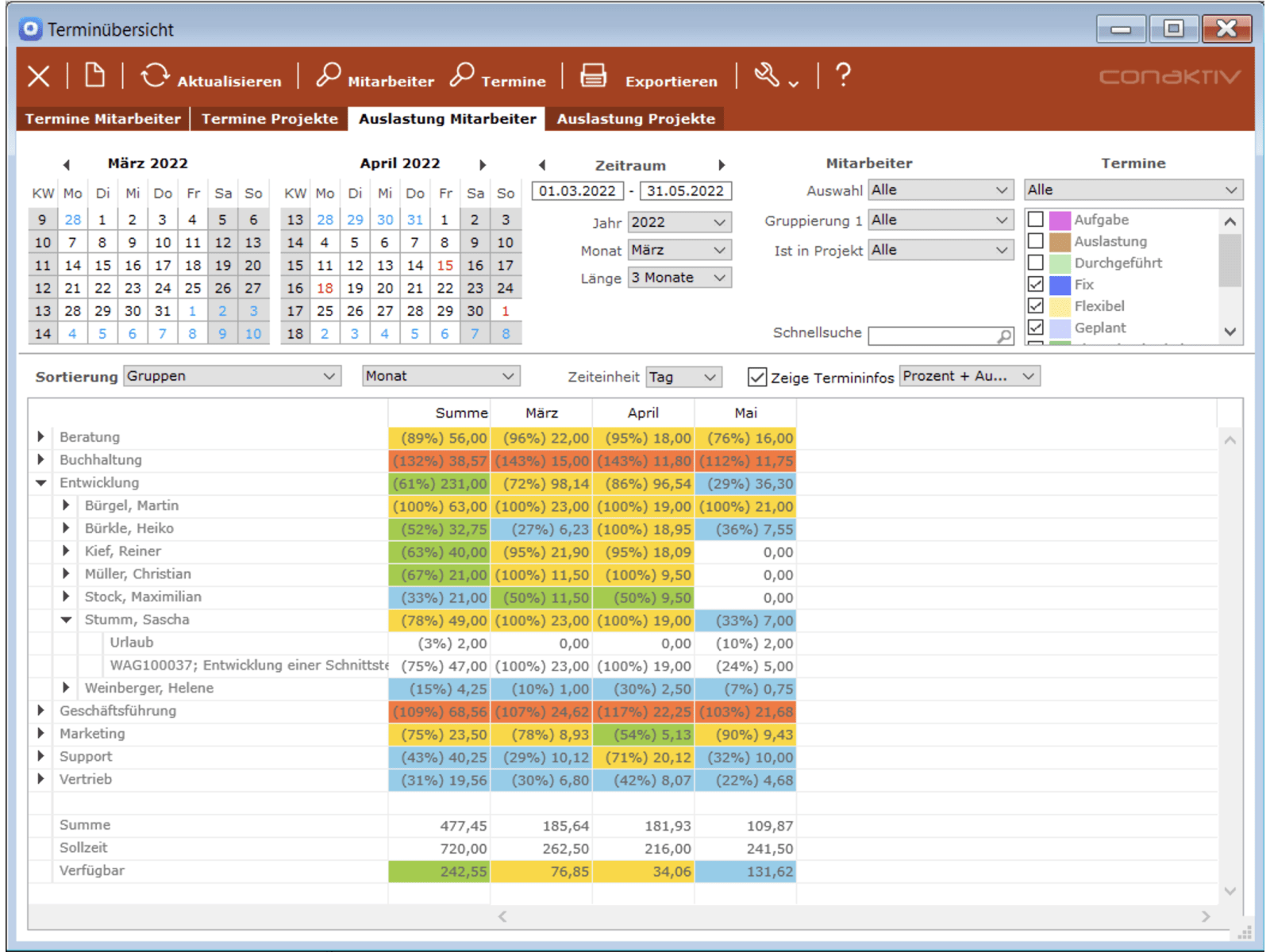
Task: Open Ist in Projekt dropdown
Action: (941, 250)
